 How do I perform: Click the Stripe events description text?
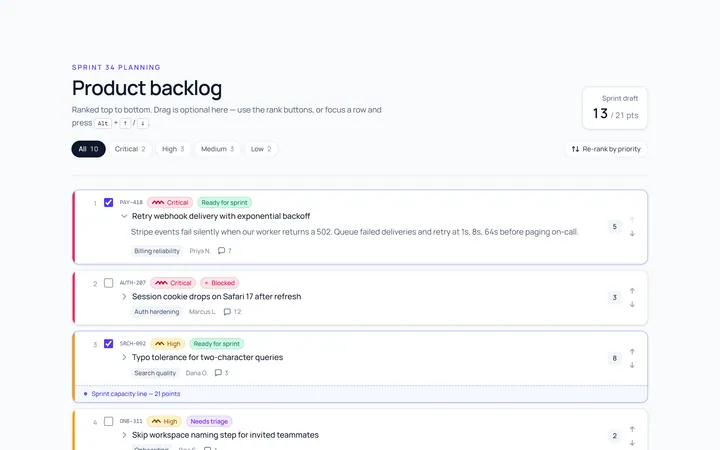[354, 232]
